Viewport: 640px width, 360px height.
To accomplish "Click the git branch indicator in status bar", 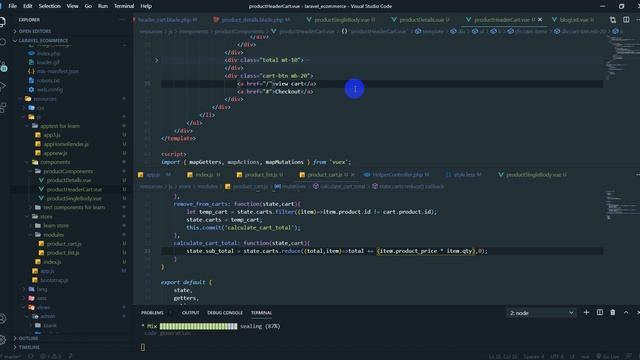I will [11, 356].
